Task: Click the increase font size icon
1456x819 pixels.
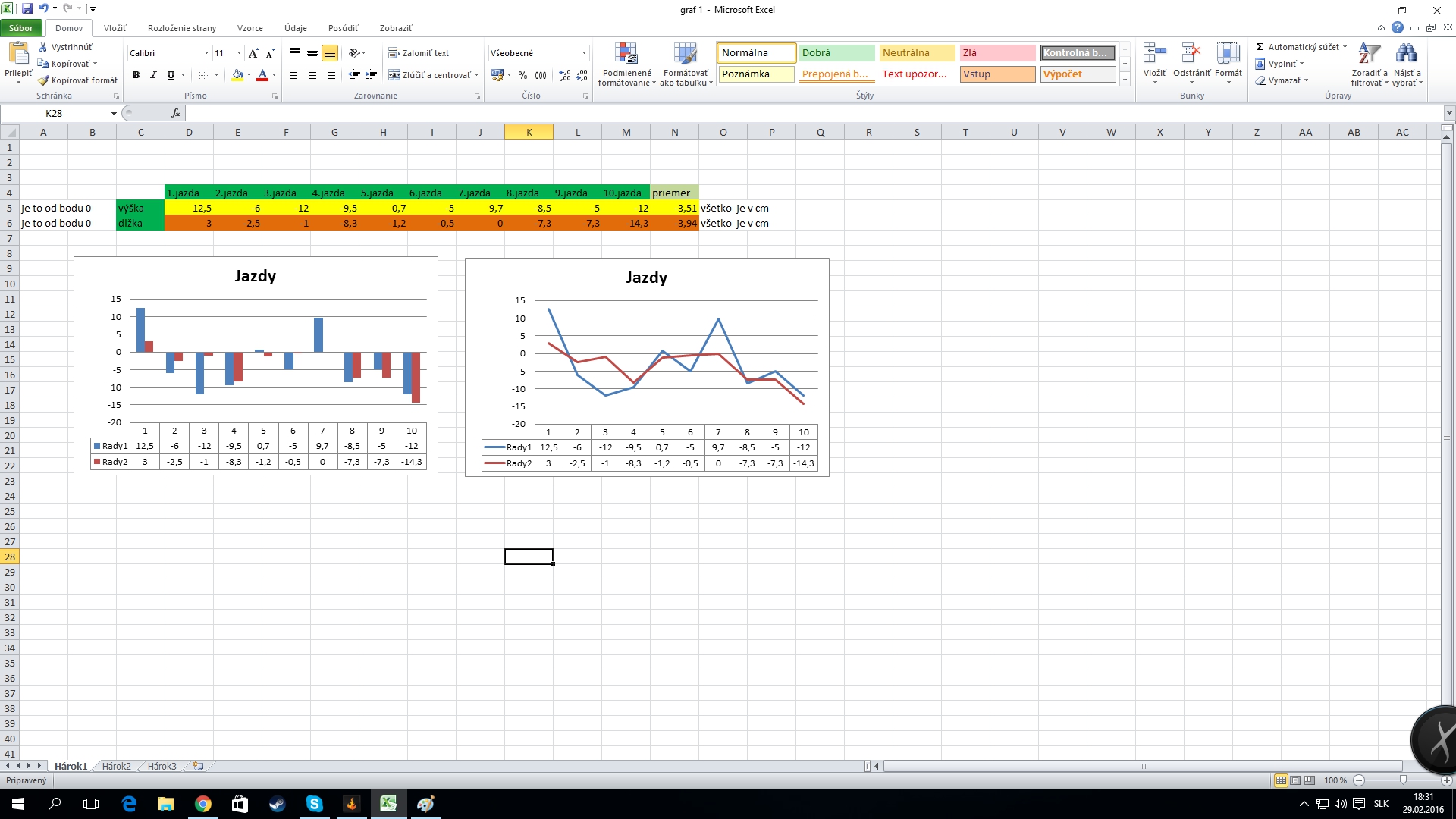Action: coord(253,53)
